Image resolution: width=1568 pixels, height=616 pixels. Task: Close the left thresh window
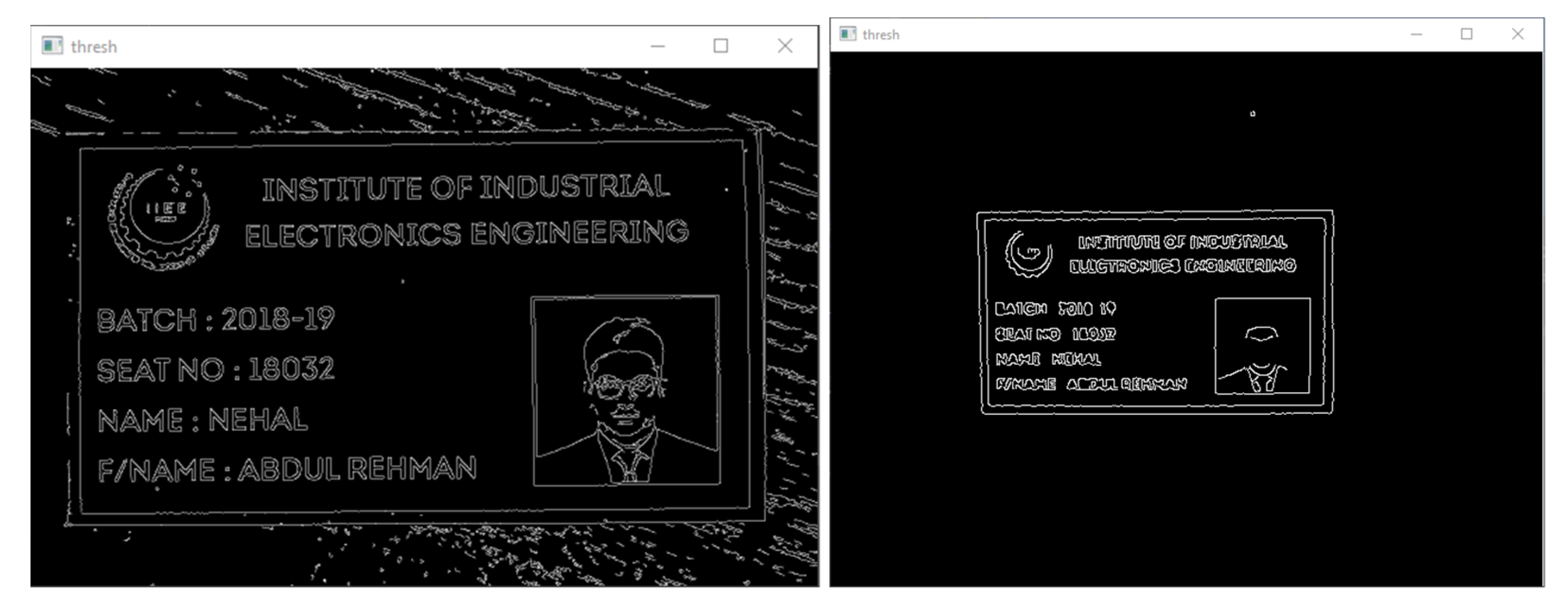tap(785, 46)
